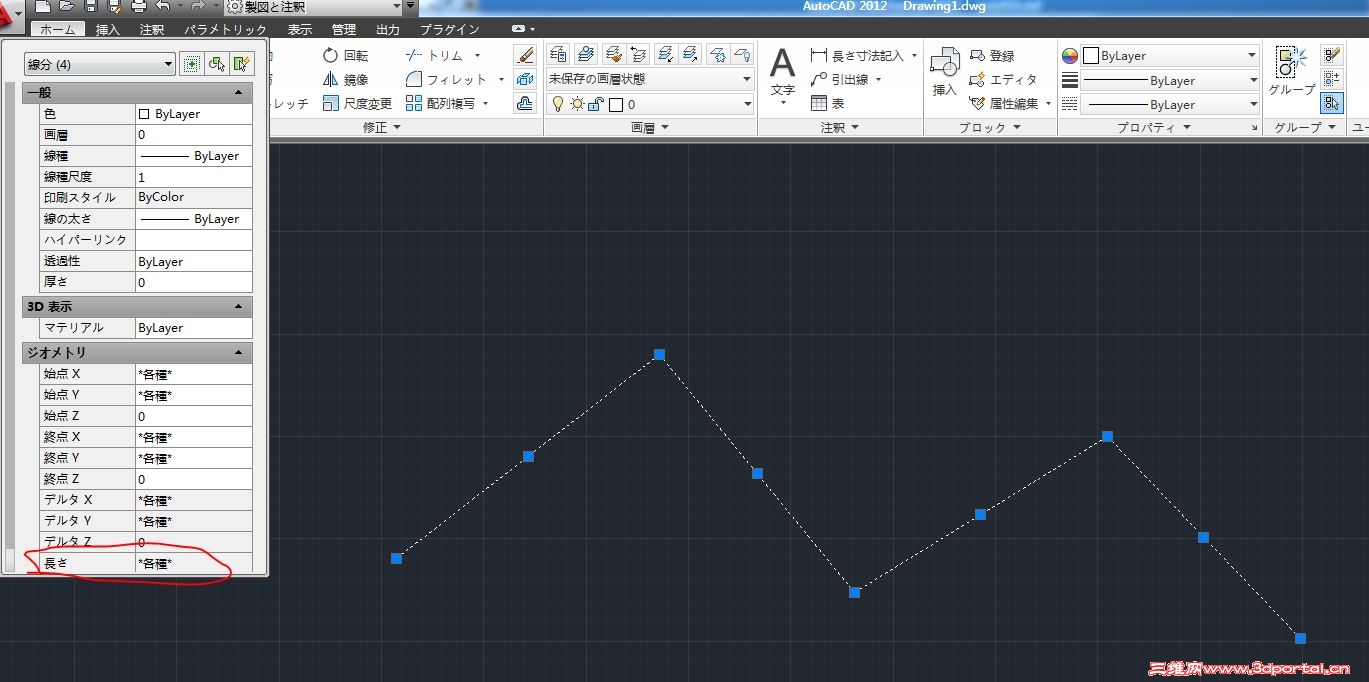Open the Block Editor (エディタ)
This screenshot has width=1369, height=682.
1004,79
